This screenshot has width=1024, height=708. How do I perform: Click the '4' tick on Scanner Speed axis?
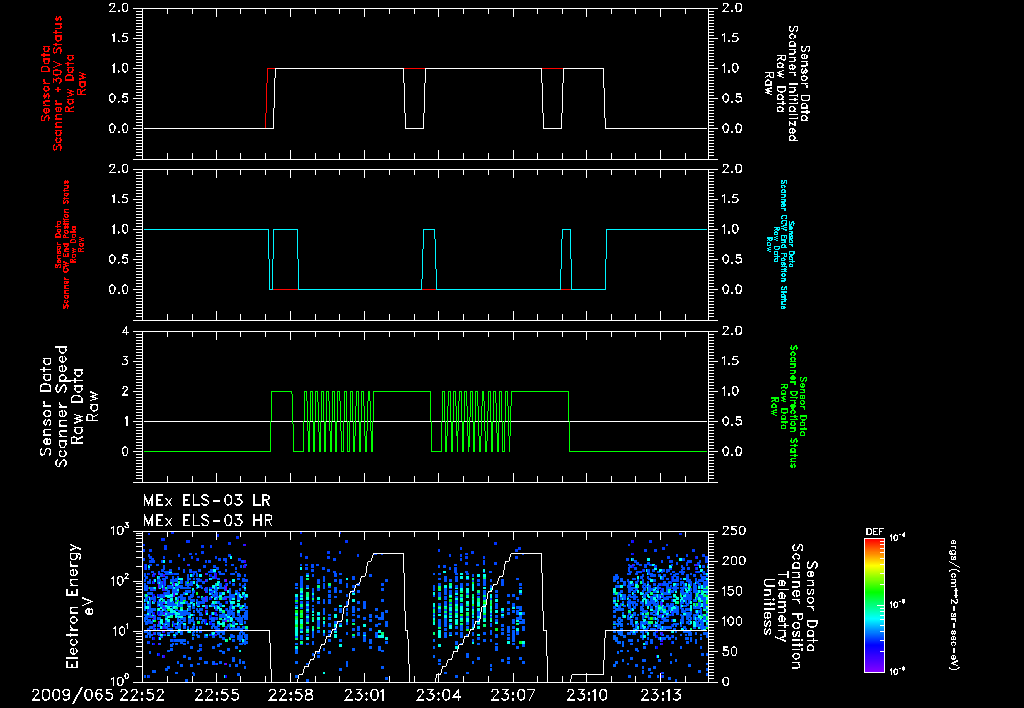125,330
